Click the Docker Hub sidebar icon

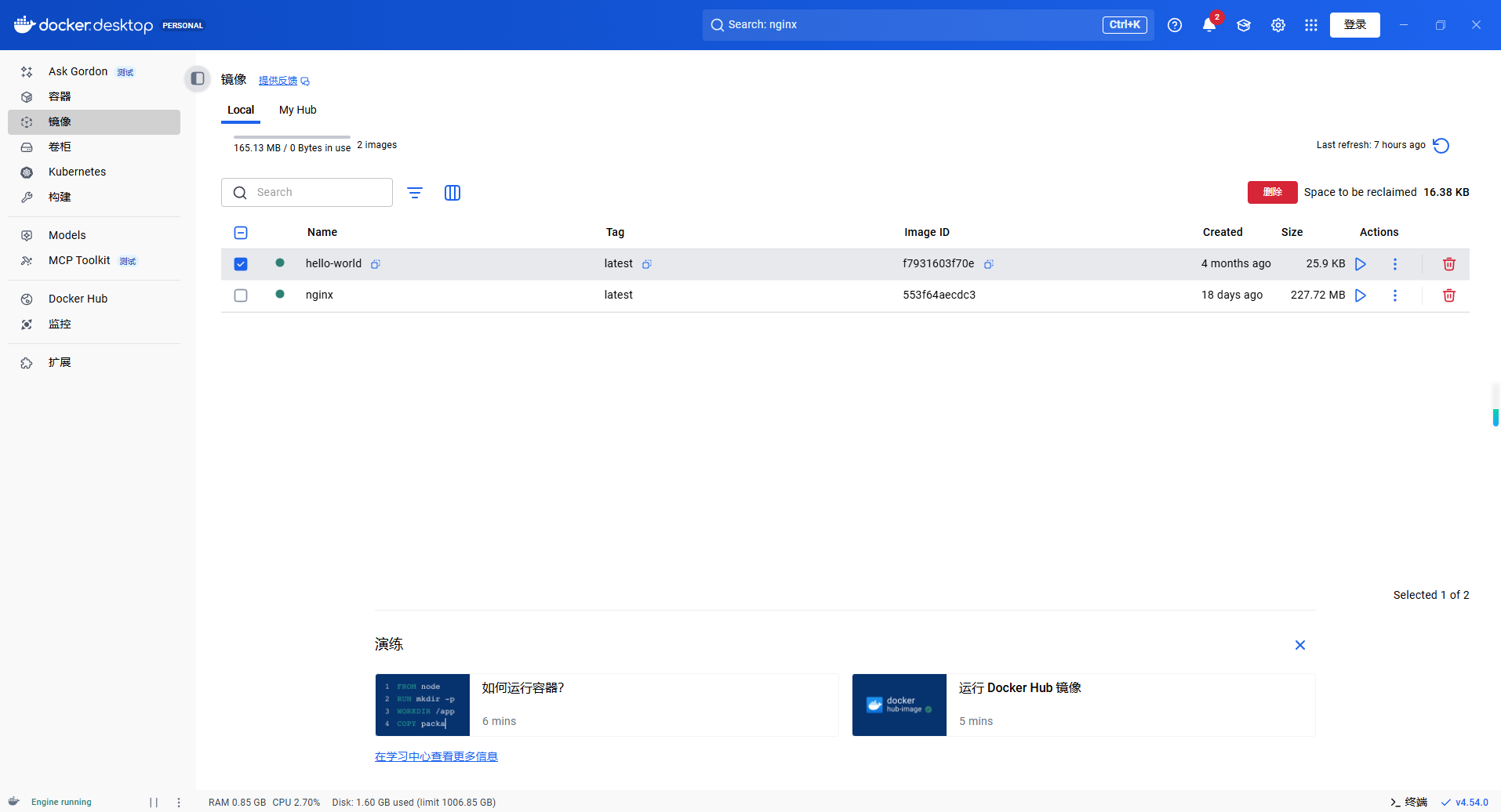[27, 299]
